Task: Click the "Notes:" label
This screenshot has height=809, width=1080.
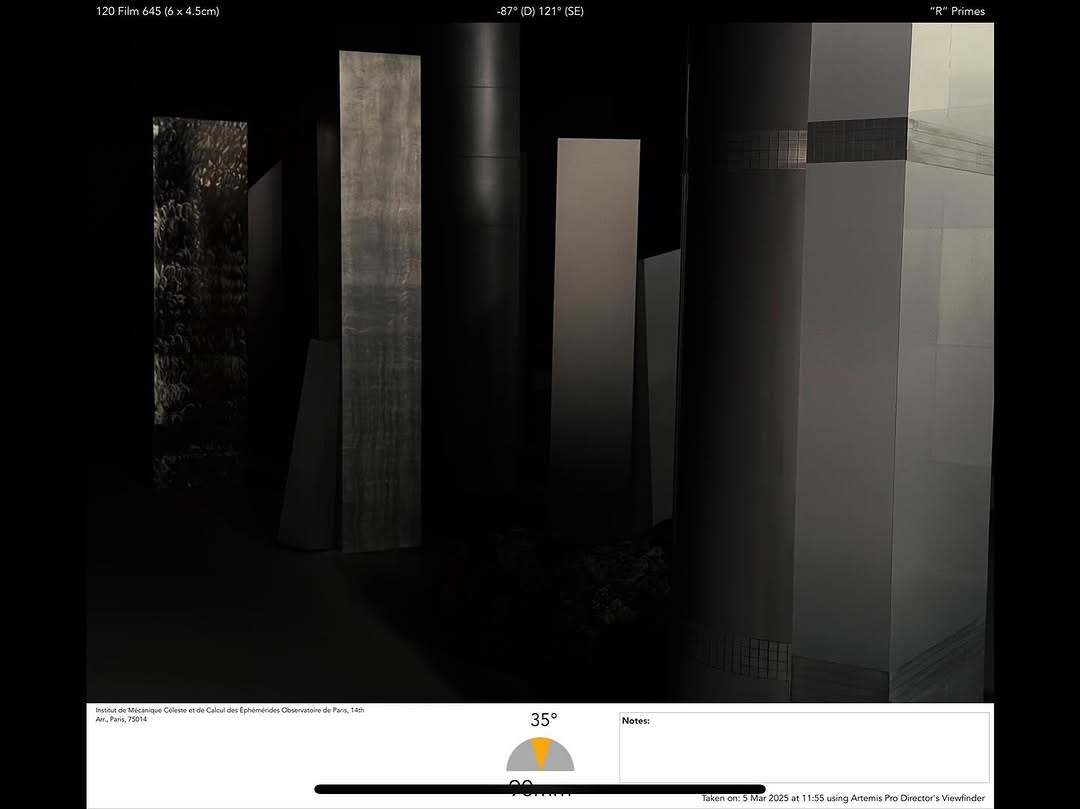Action: point(636,721)
